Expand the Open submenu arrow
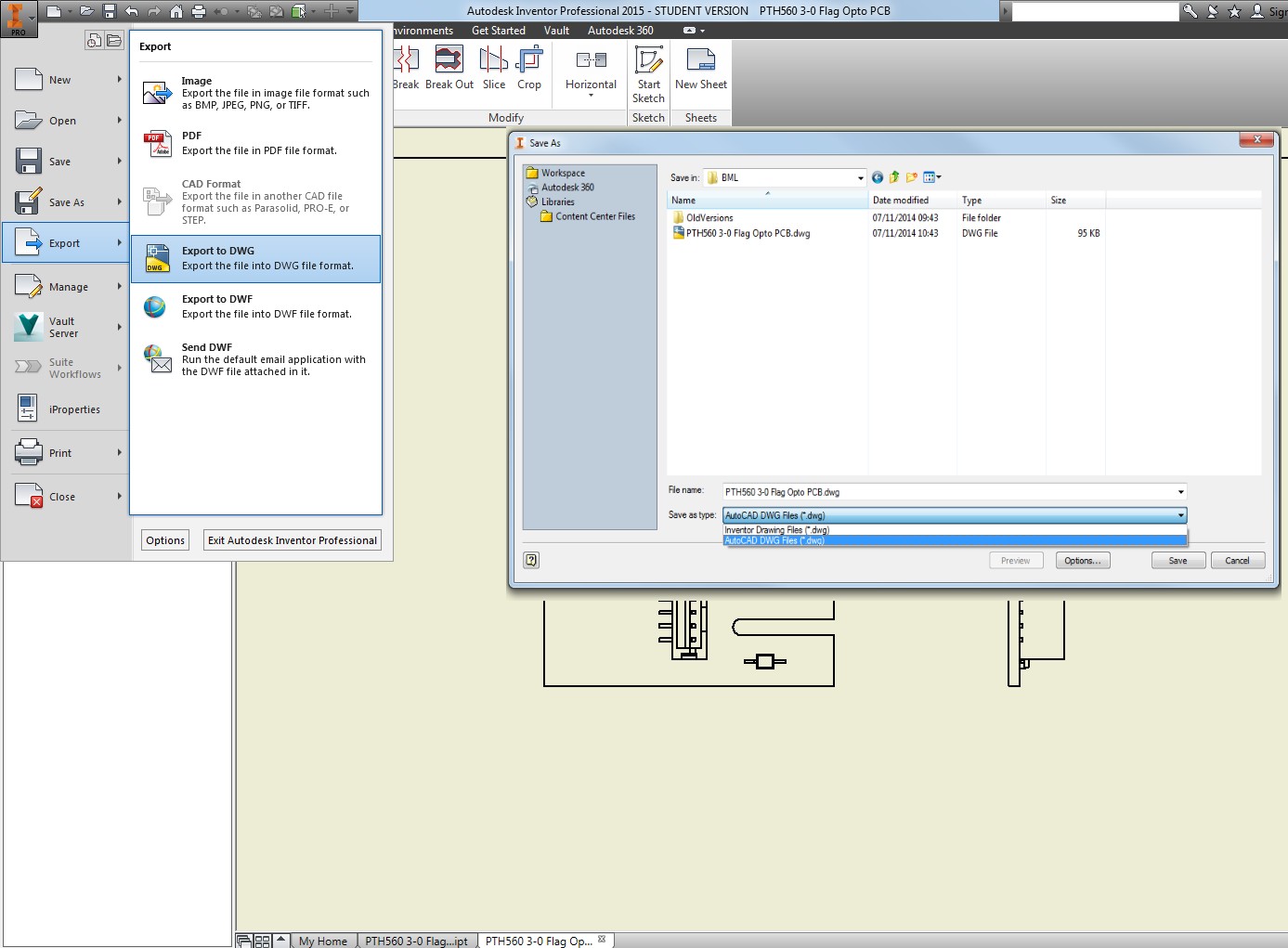Viewport: 1288px width, 948px height. pyautogui.click(x=120, y=121)
